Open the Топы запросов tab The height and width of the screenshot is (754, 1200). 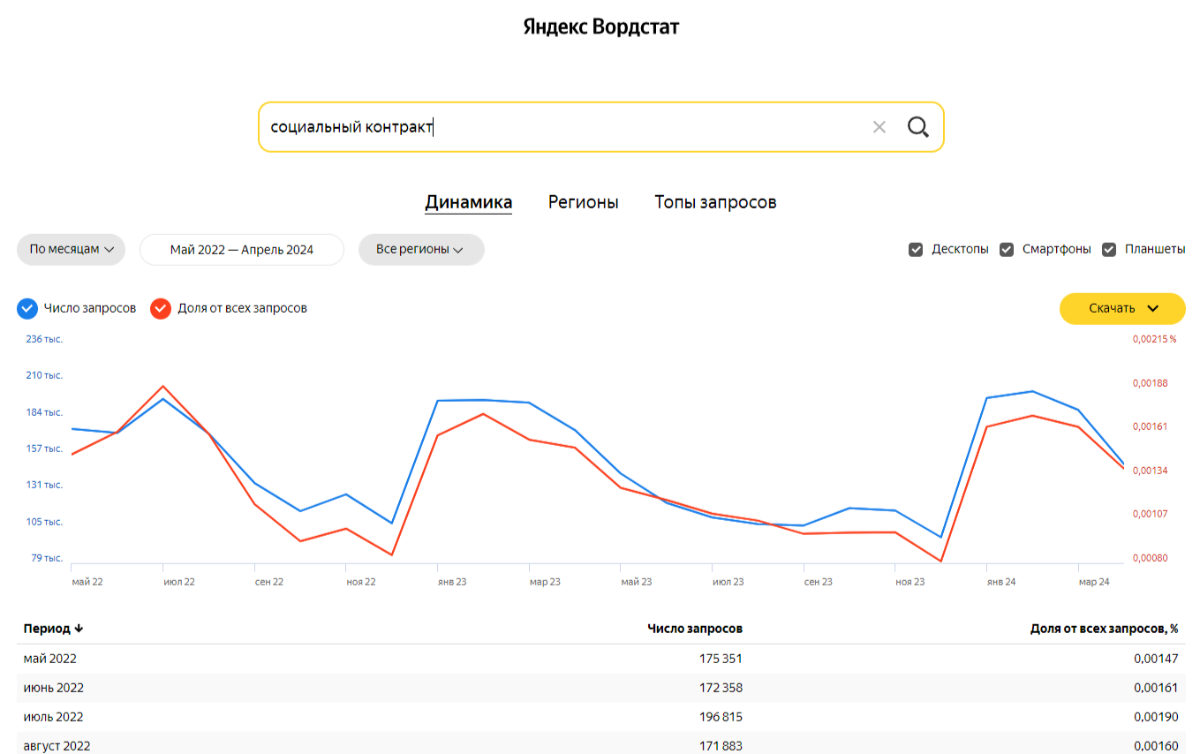(715, 202)
